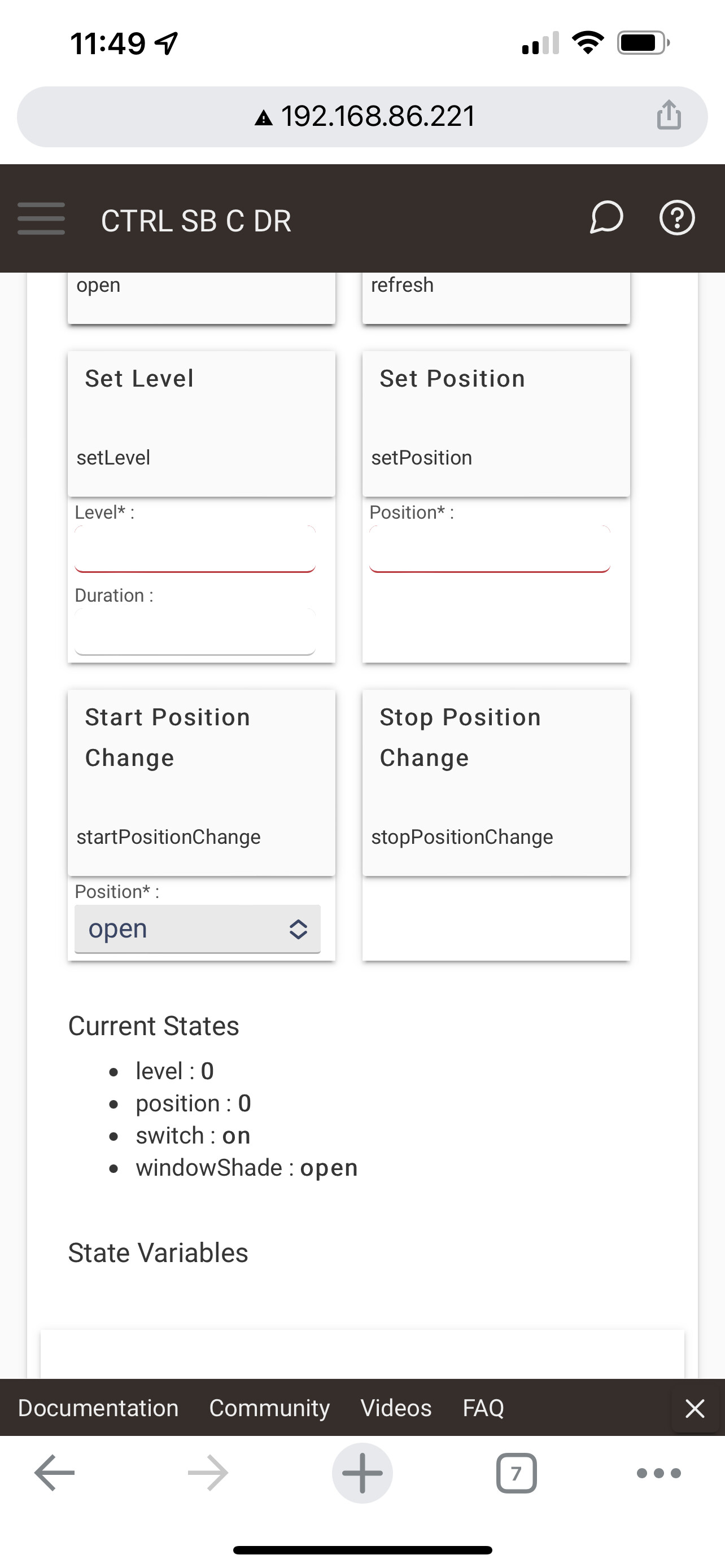The height and width of the screenshot is (1568, 725).
Task: Run the Set Level command
Action: click(x=202, y=424)
